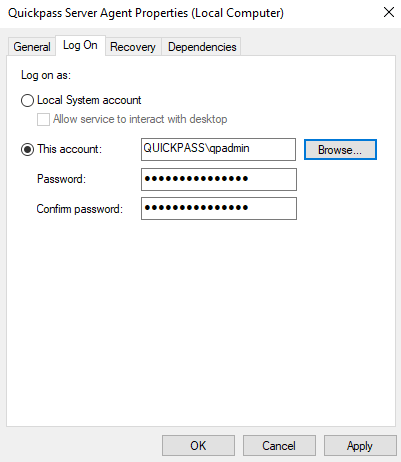Image resolution: width=401 pixels, height=462 pixels.
Task: Tick Allow service to interact with desktop checkbox
Action: (43, 119)
